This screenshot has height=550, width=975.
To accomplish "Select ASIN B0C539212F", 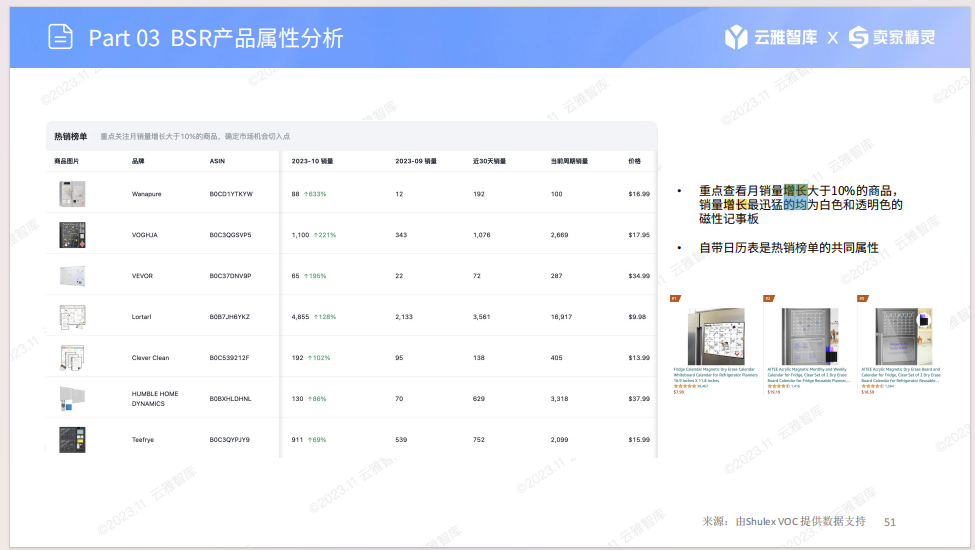I will (229, 358).
